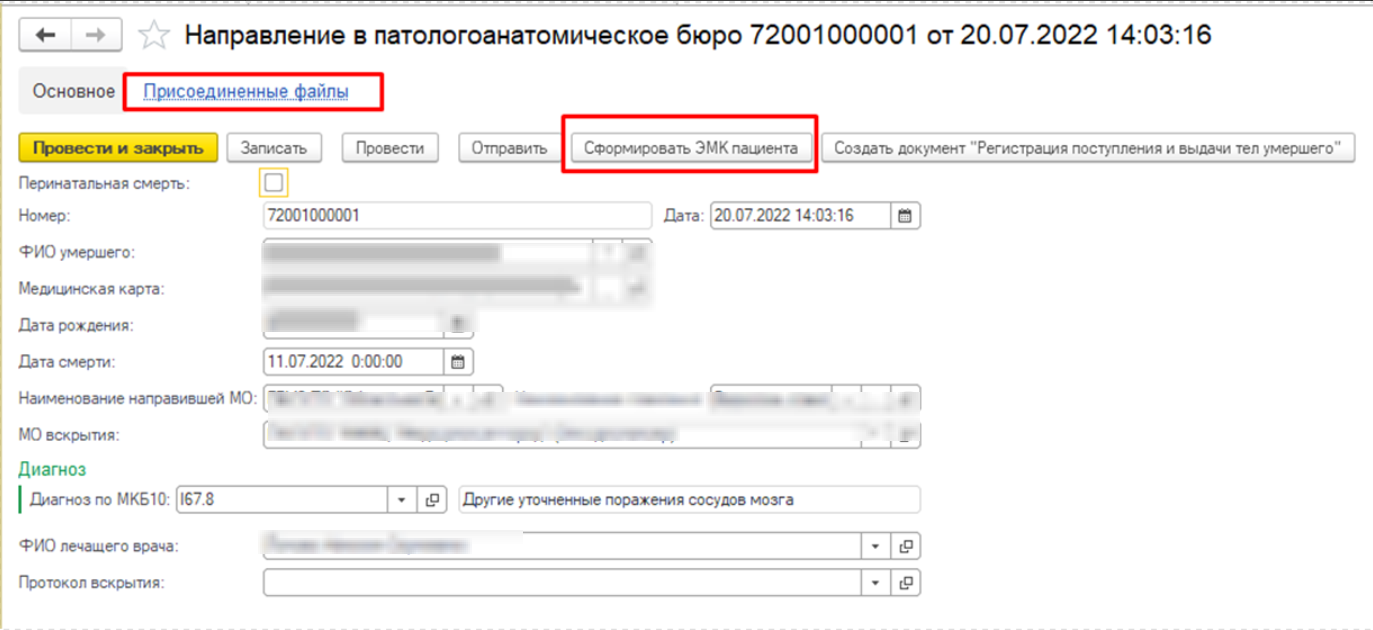This screenshot has width=1373, height=630.
Task: Click the Записать button
Action: [x=274, y=148]
